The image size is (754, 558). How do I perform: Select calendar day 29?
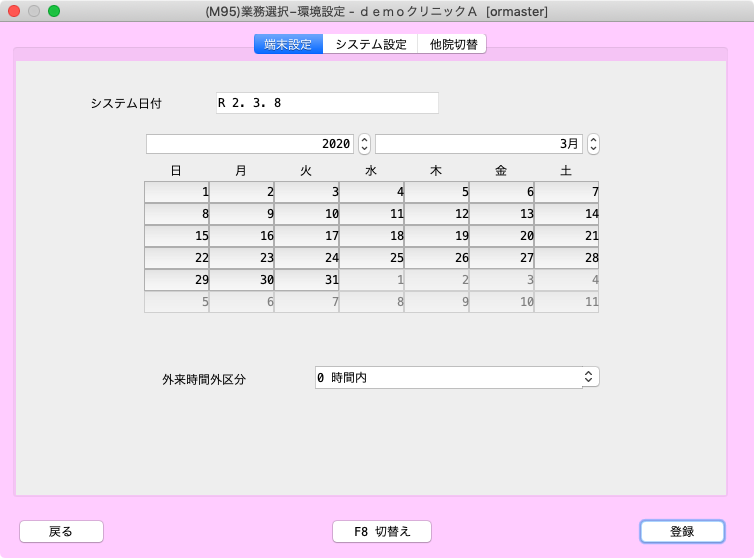[177, 280]
